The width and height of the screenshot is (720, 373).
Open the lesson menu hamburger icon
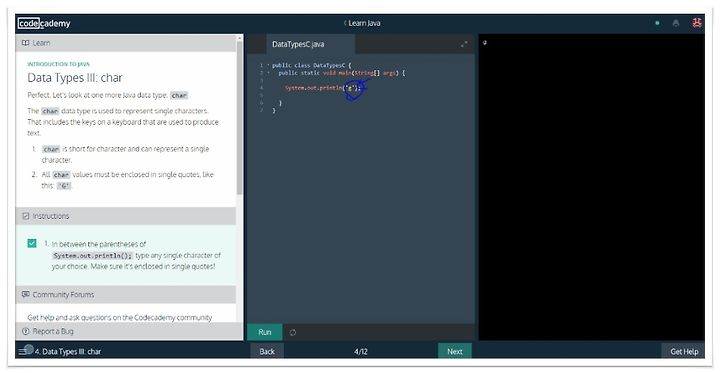click(x=23, y=351)
